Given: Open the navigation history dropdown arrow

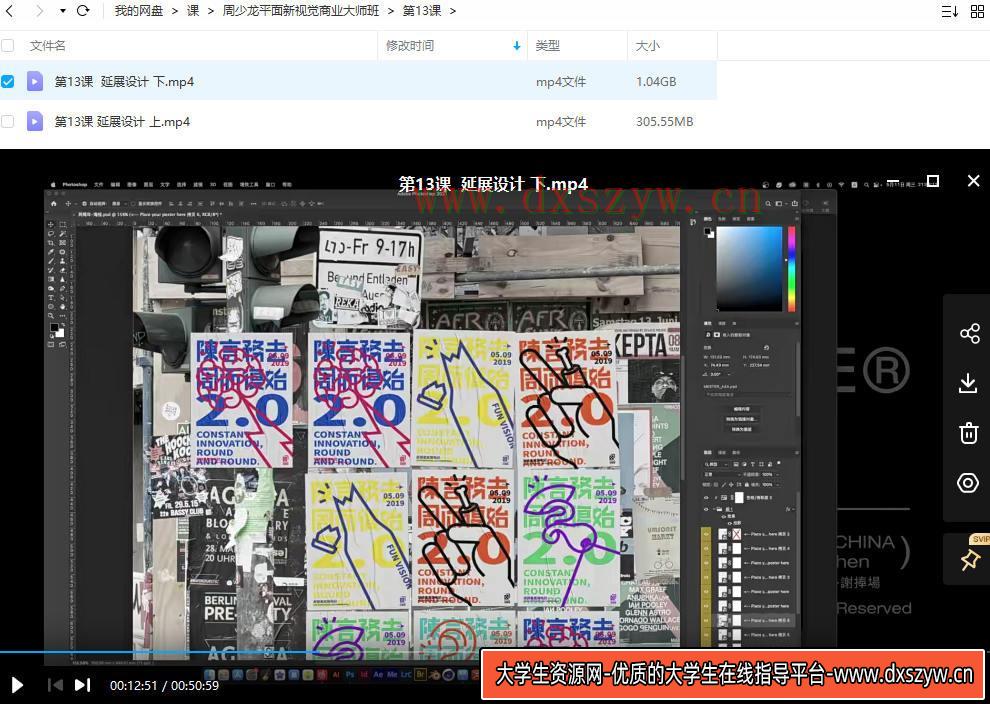Looking at the screenshot, I should click(63, 11).
